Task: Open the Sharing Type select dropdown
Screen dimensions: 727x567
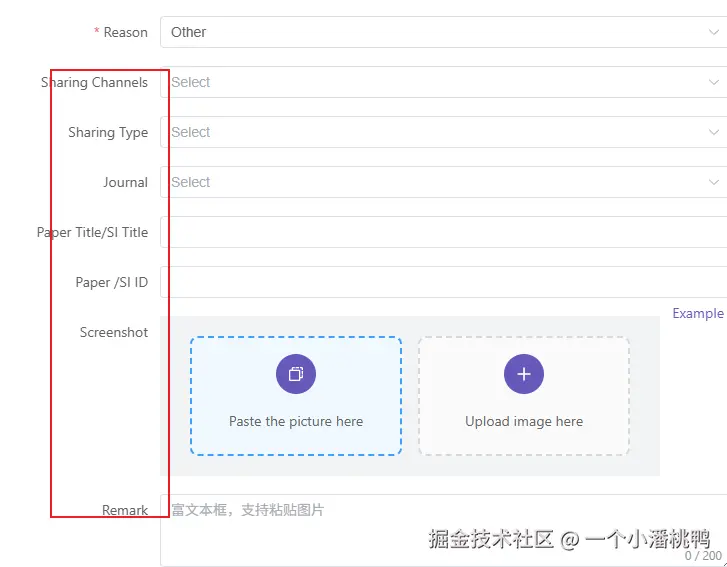Action: pyautogui.click(x=444, y=132)
